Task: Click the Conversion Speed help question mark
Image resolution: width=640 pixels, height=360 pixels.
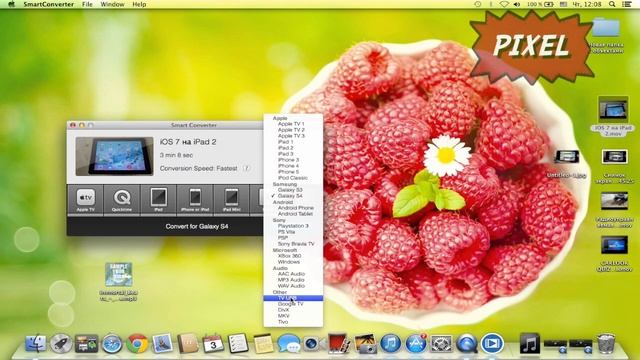Action: point(246,168)
